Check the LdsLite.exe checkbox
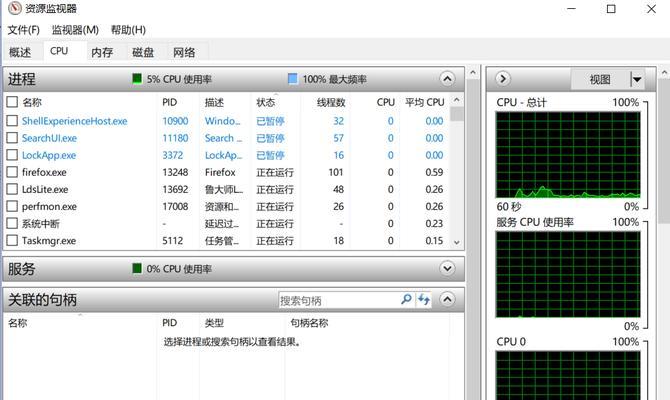This screenshot has height=400, width=670. [12, 189]
